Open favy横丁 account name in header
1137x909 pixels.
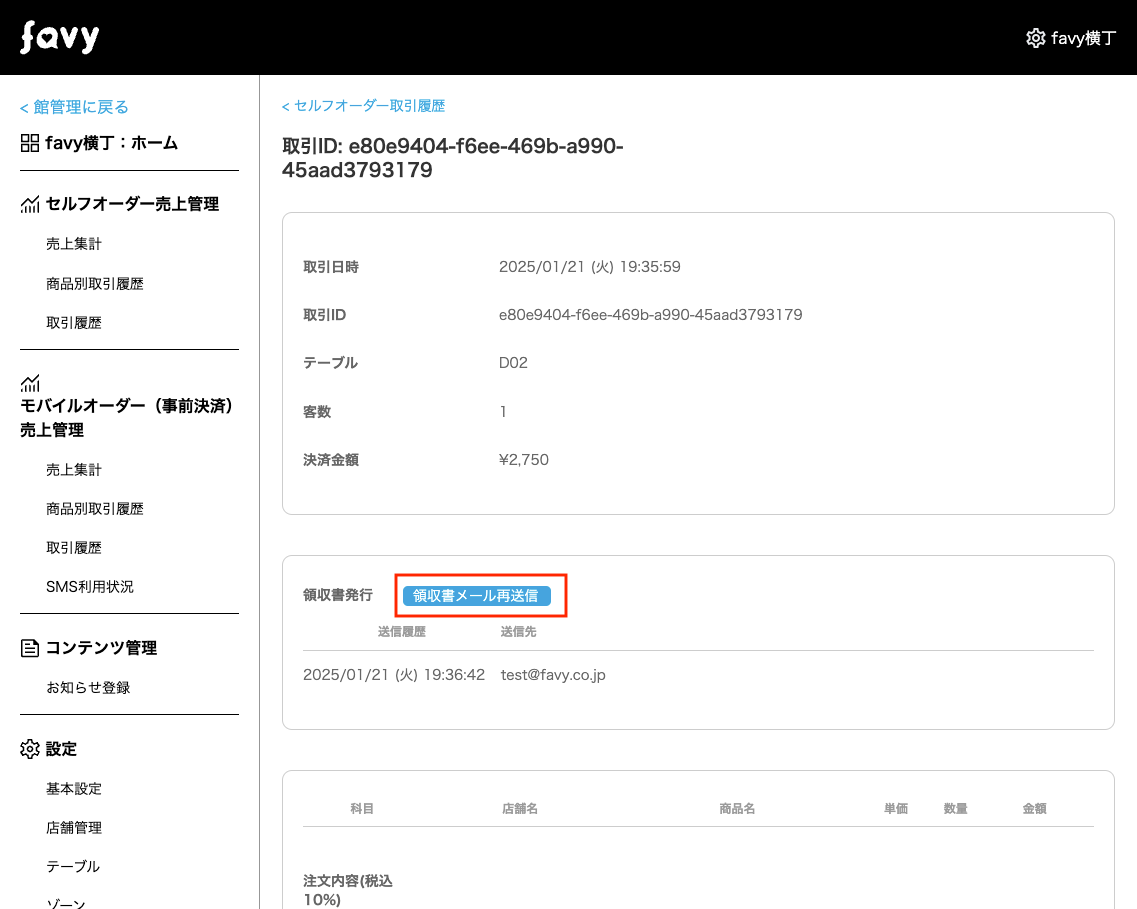(x=1083, y=38)
